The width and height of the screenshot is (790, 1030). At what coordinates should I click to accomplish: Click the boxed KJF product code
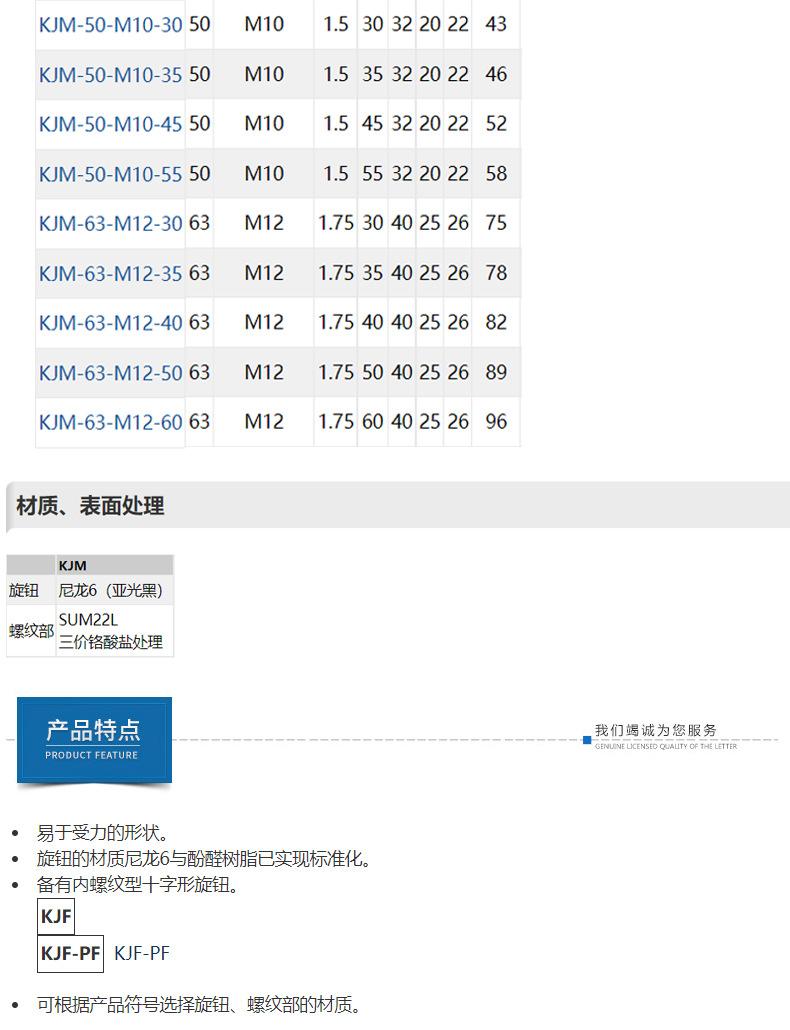coord(56,916)
